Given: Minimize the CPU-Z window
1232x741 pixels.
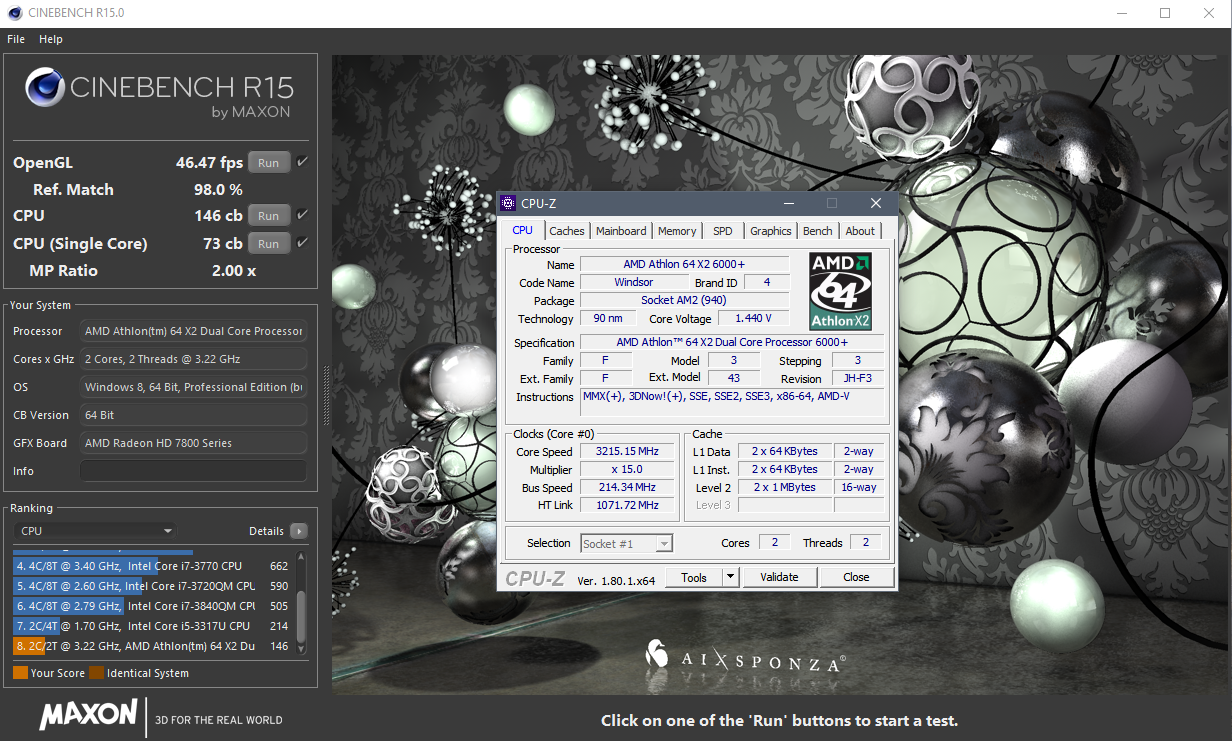Looking at the screenshot, I should [787, 203].
